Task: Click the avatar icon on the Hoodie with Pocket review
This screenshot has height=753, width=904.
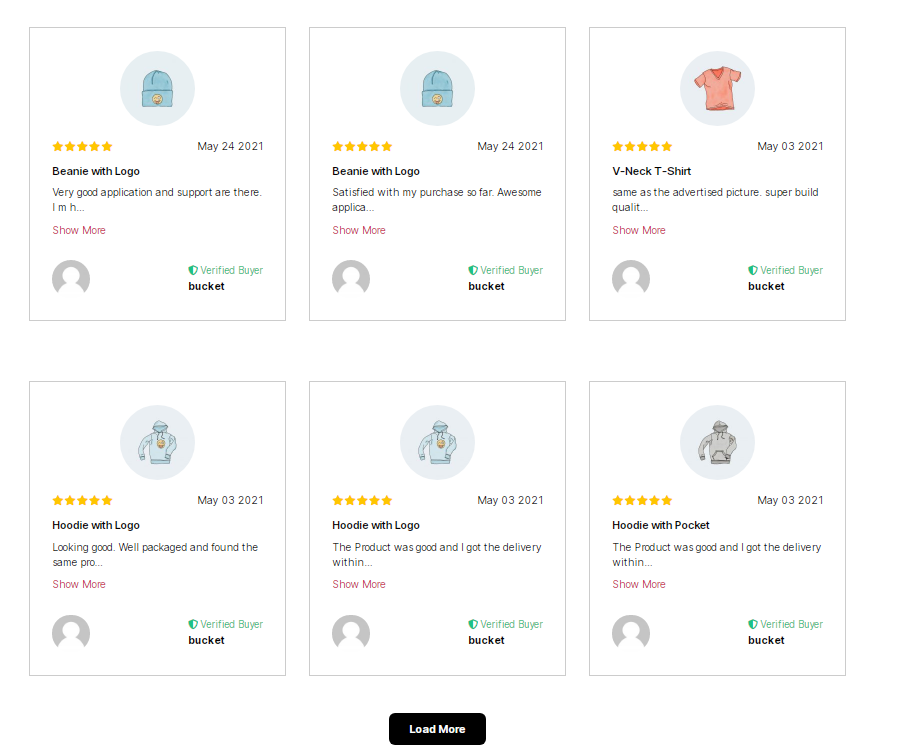Action: pyautogui.click(x=631, y=632)
